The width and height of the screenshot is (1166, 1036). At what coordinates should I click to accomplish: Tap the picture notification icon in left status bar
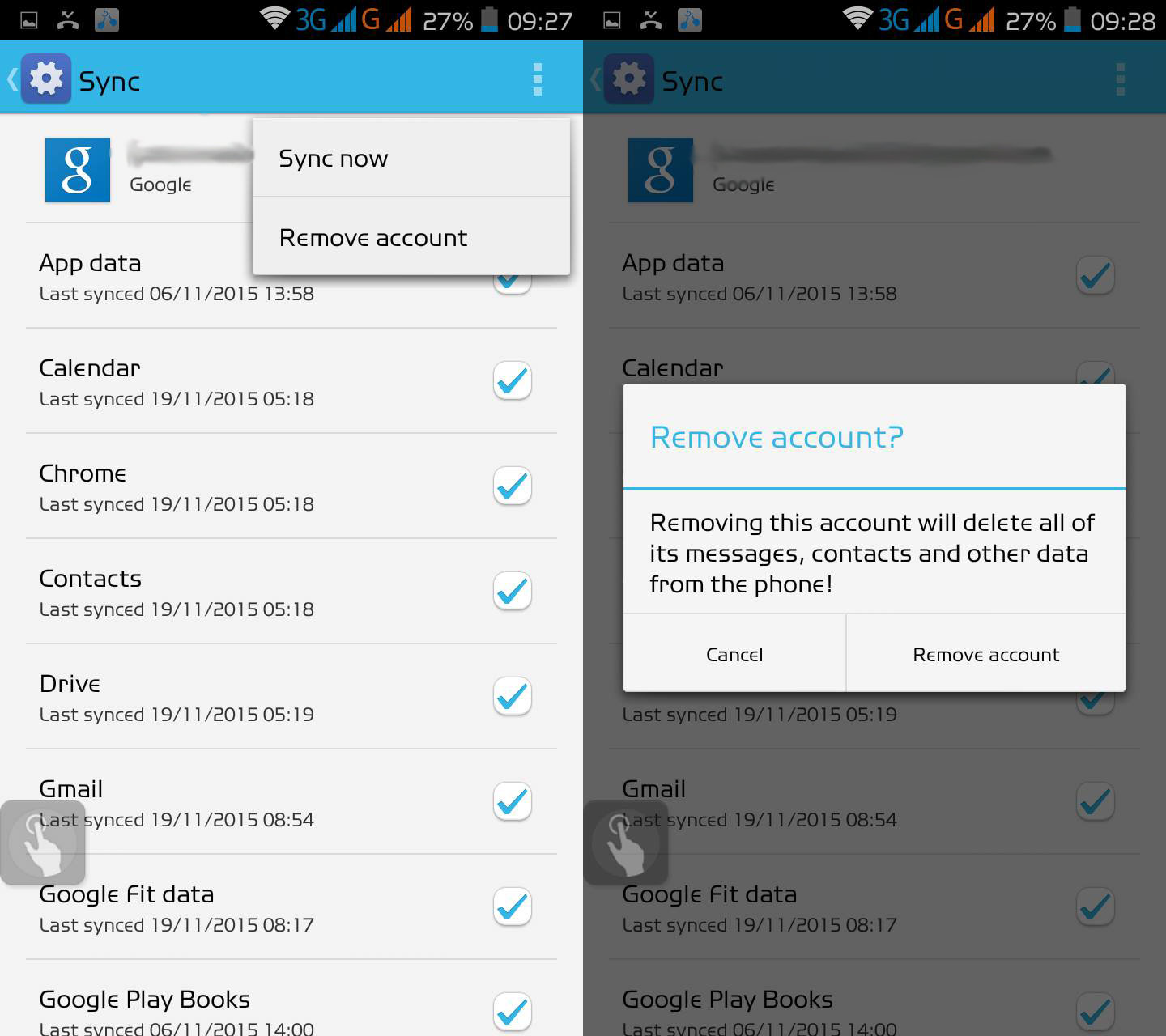pyautogui.click(x=29, y=20)
